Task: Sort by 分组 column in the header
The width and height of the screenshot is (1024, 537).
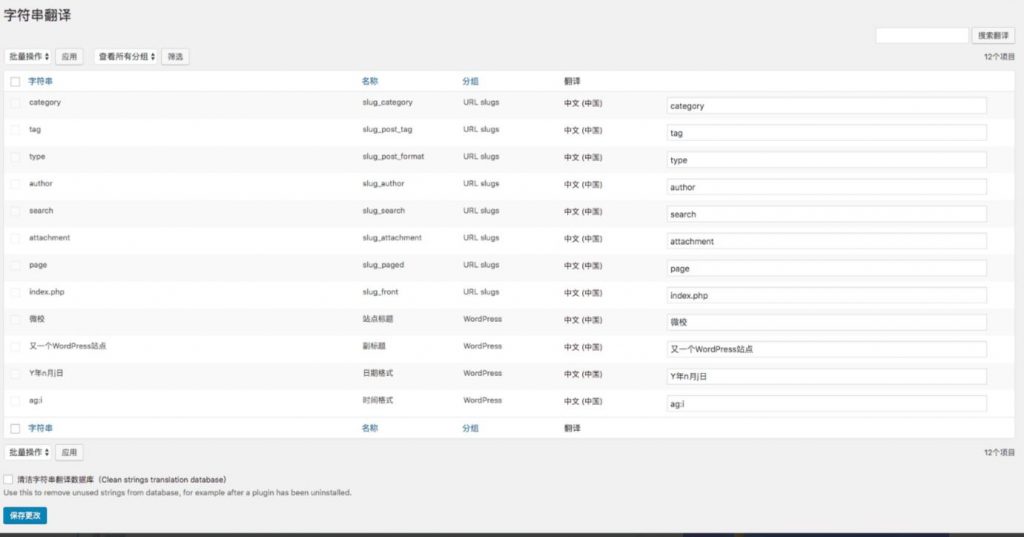Action: point(470,81)
